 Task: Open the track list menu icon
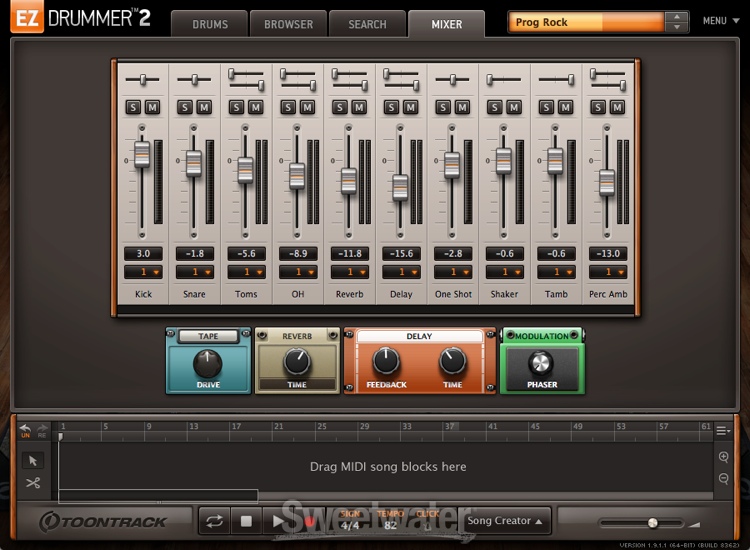(x=722, y=431)
